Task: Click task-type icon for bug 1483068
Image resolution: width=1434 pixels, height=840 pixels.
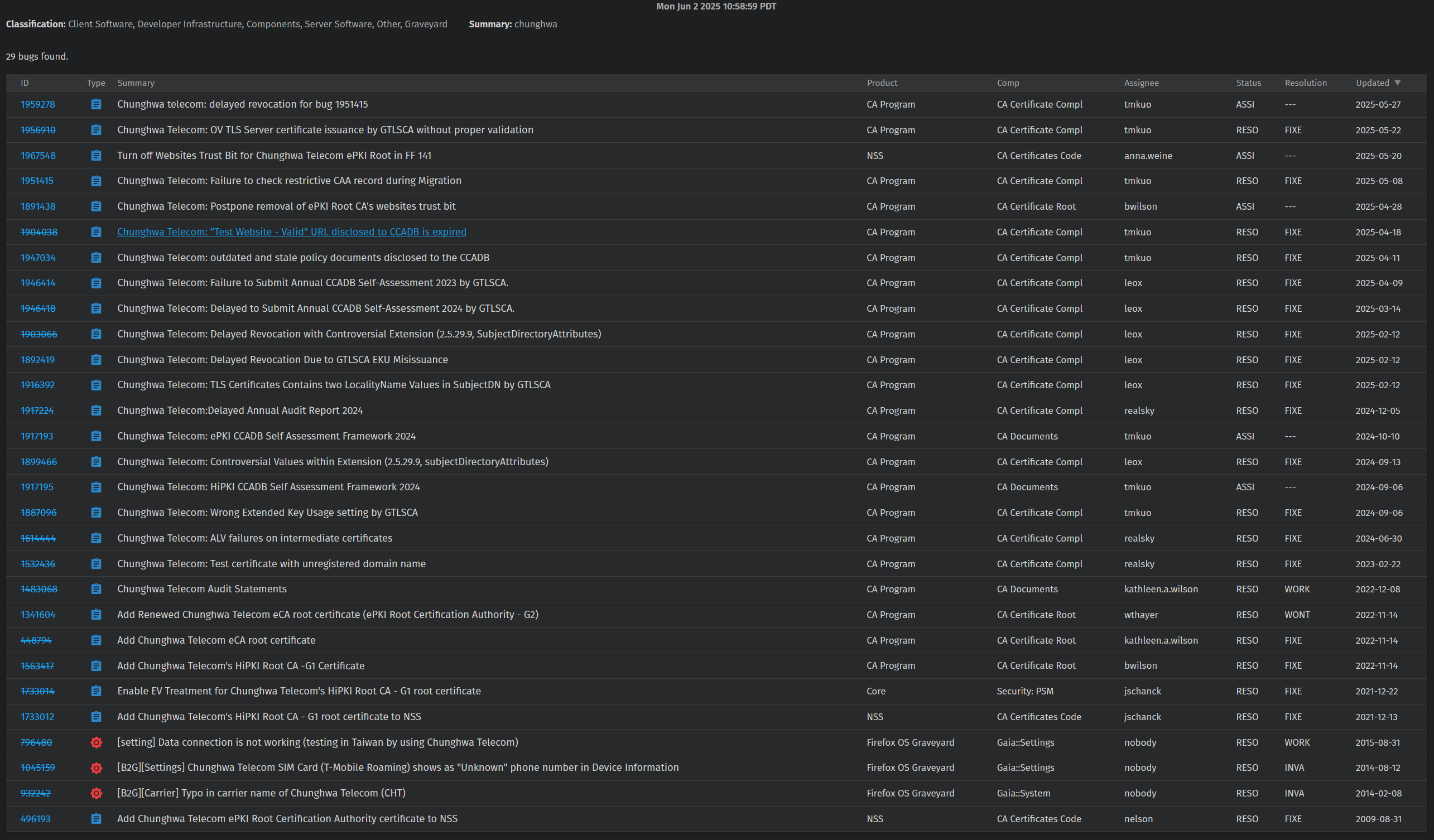Action: click(x=96, y=589)
